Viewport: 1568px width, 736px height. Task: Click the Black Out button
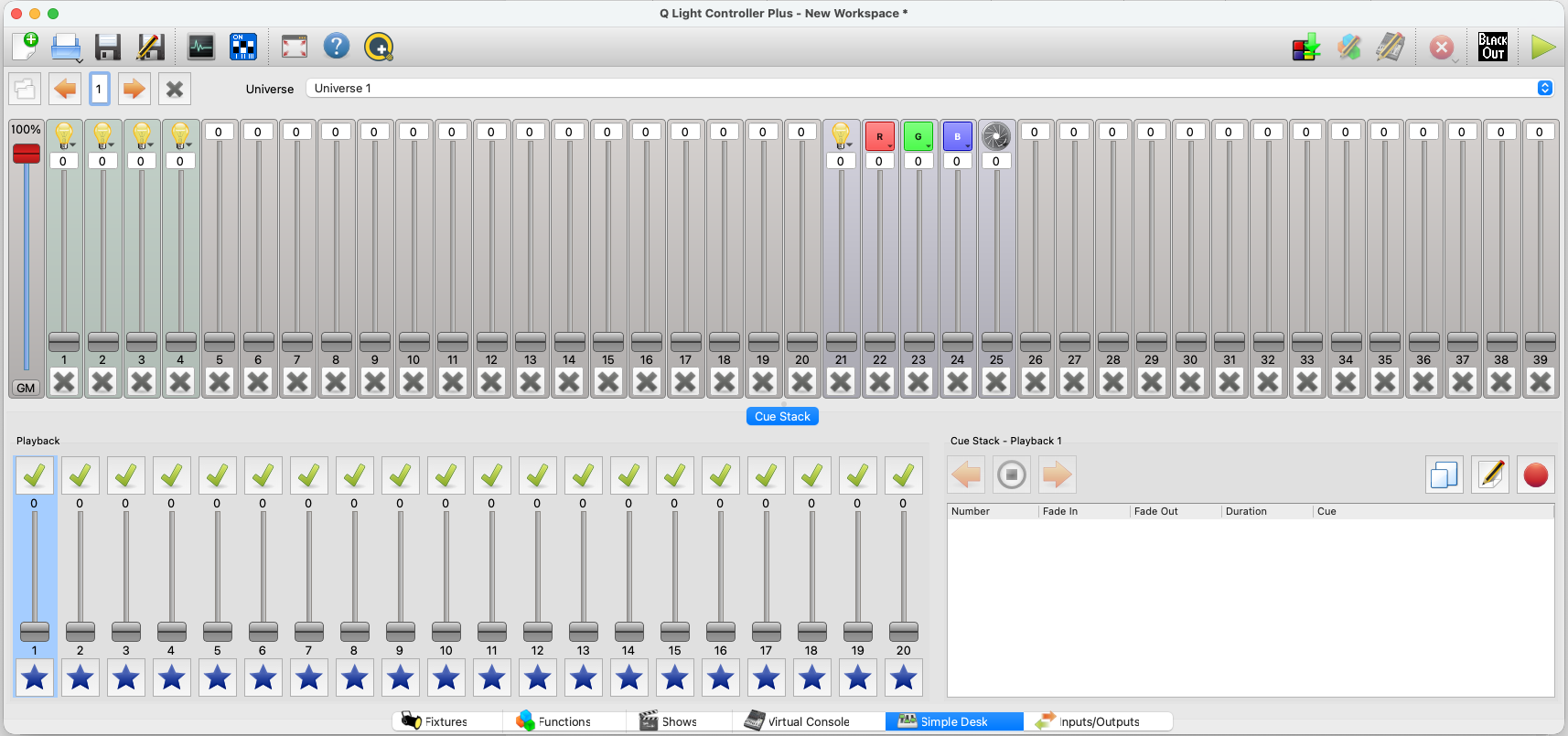pyautogui.click(x=1492, y=47)
